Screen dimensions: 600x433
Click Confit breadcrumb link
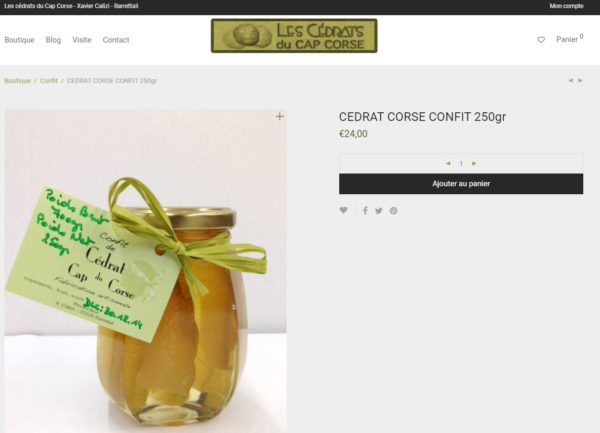(x=49, y=81)
